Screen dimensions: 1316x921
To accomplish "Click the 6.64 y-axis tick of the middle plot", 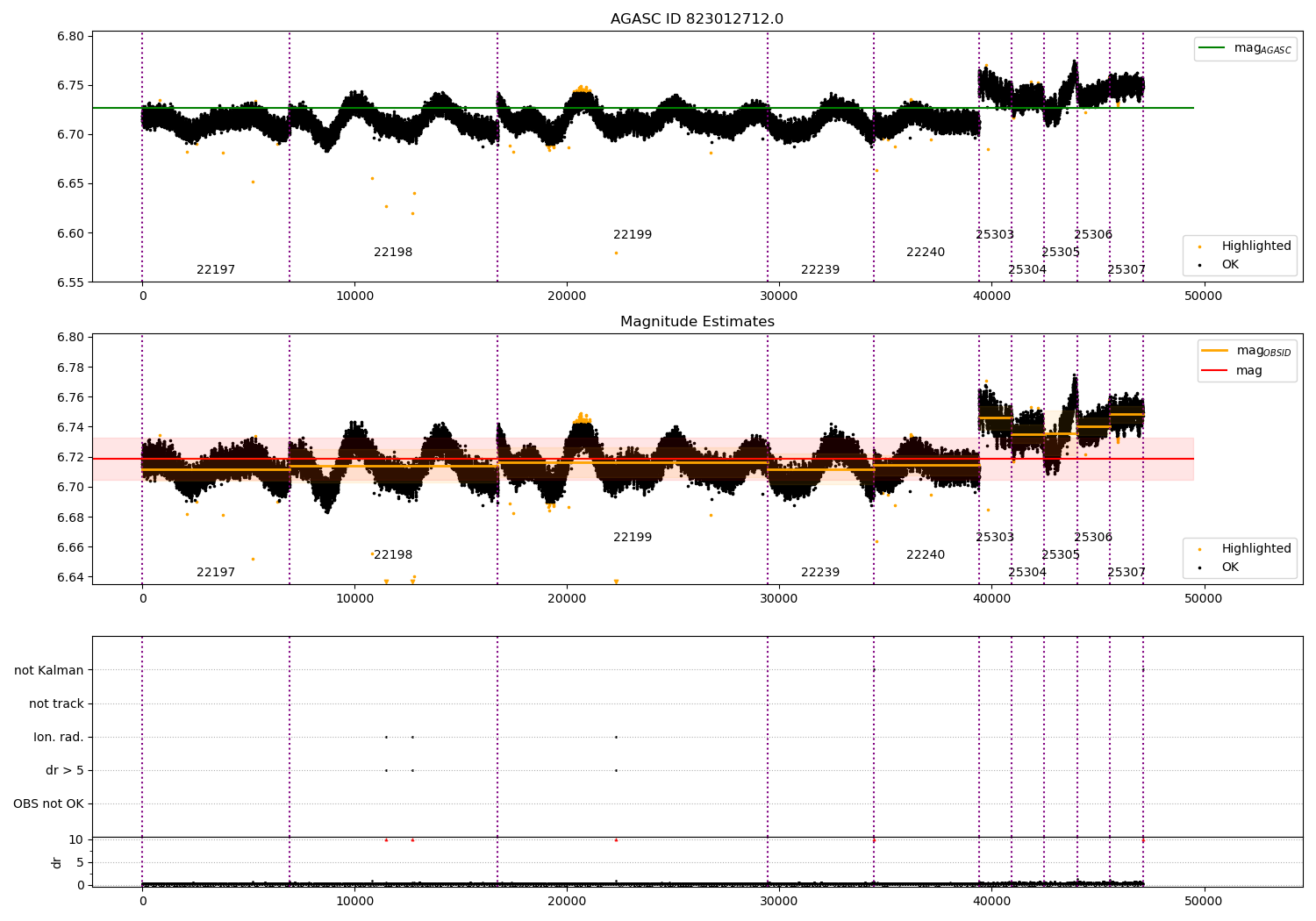I will coord(70,577).
